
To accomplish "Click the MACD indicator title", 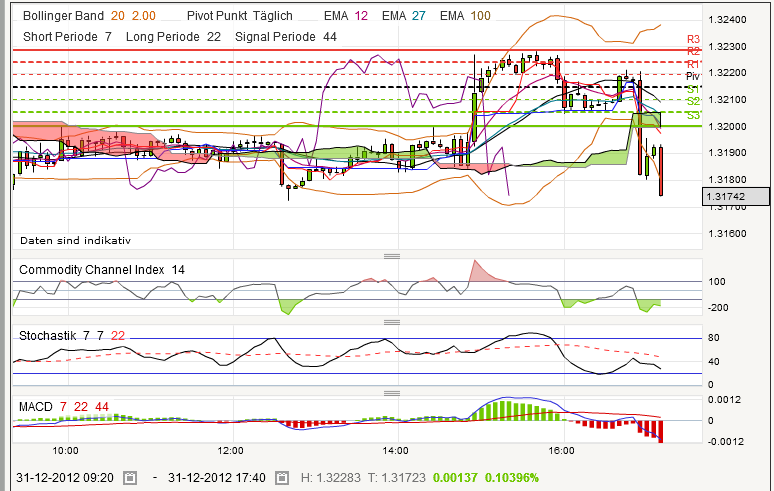I will click(37, 405).
